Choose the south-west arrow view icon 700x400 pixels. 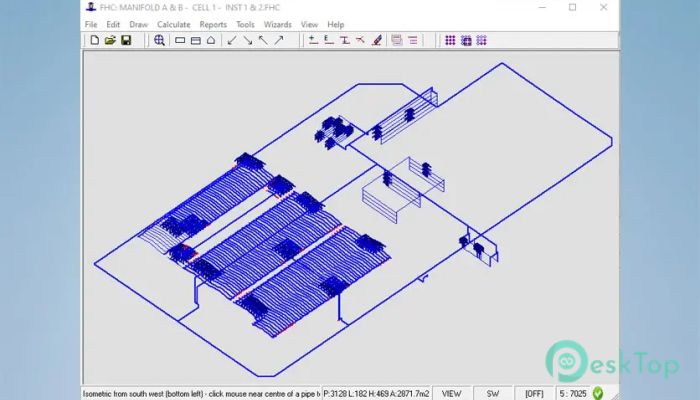pyautogui.click(x=232, y=41)
